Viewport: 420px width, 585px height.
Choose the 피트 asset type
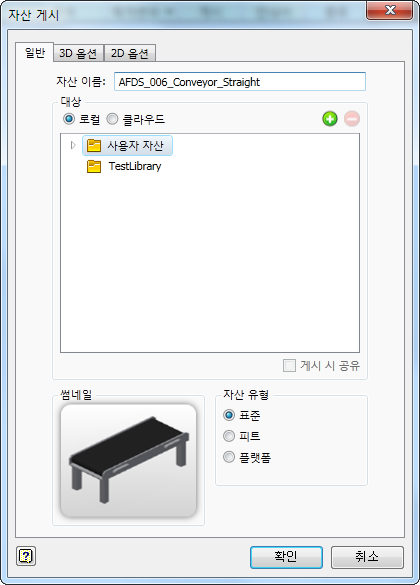[x=229, y=436]
